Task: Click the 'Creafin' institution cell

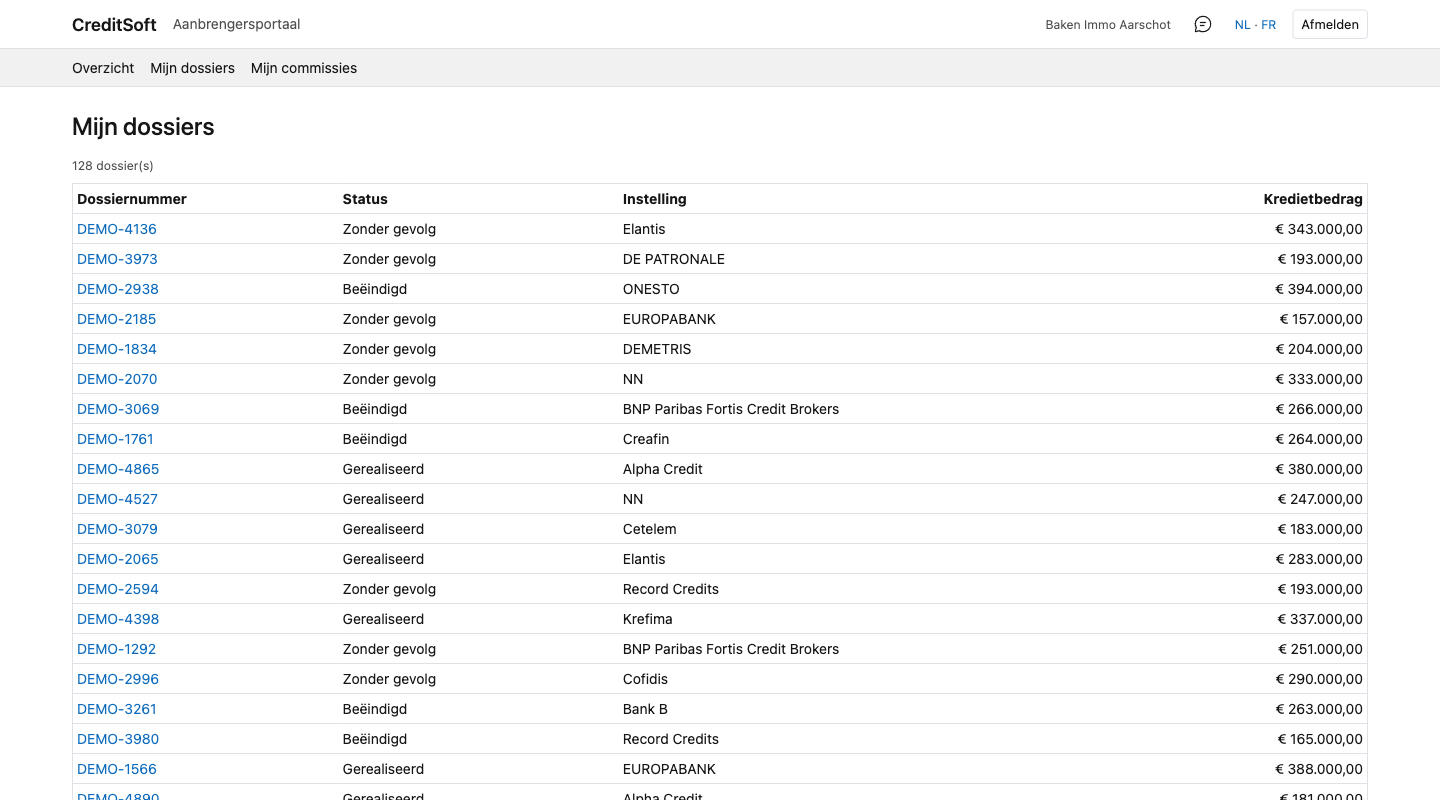Action: click(x=646, y=439)
